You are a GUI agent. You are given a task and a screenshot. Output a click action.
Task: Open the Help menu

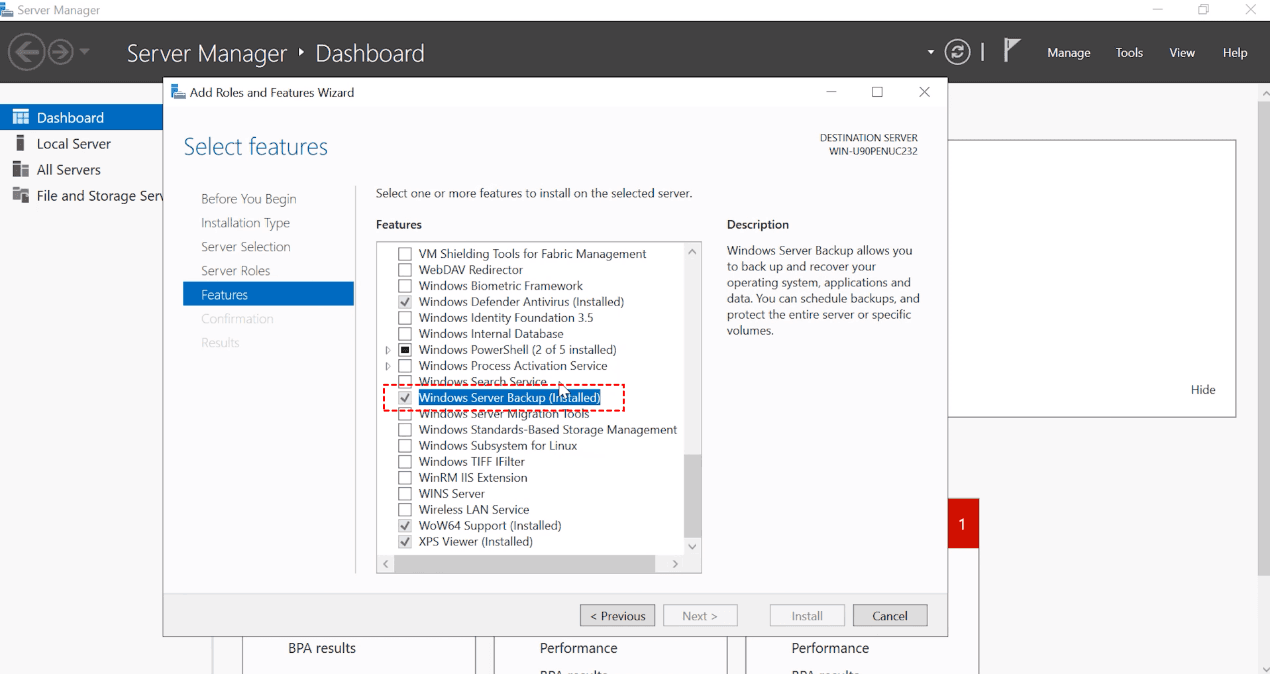click(1235, 53)
